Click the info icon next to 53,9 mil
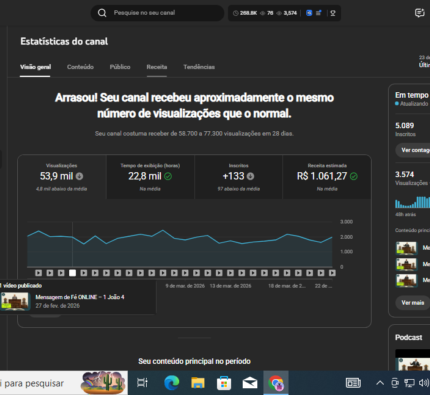Image resolution: width=430 pixels, height=395 pixels. click(79, 176)
